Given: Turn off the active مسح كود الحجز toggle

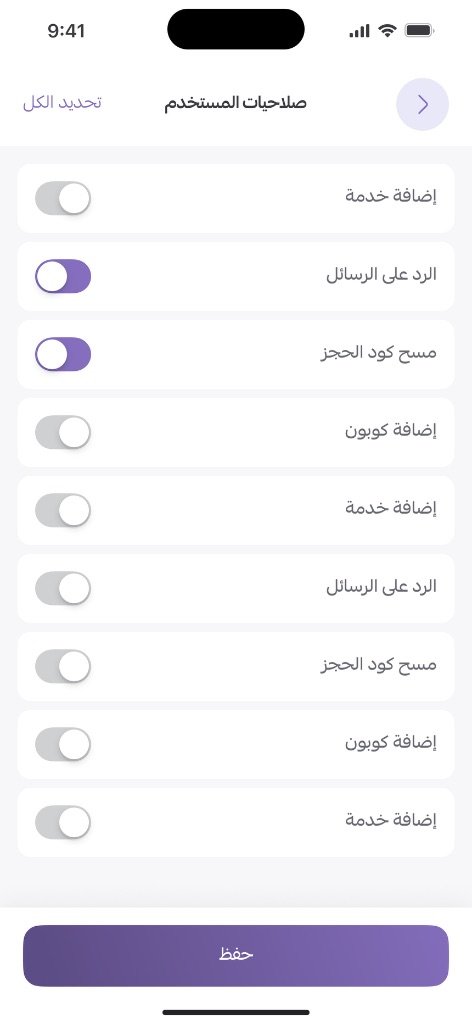Looking at the screenshot, I should point(63,354).
